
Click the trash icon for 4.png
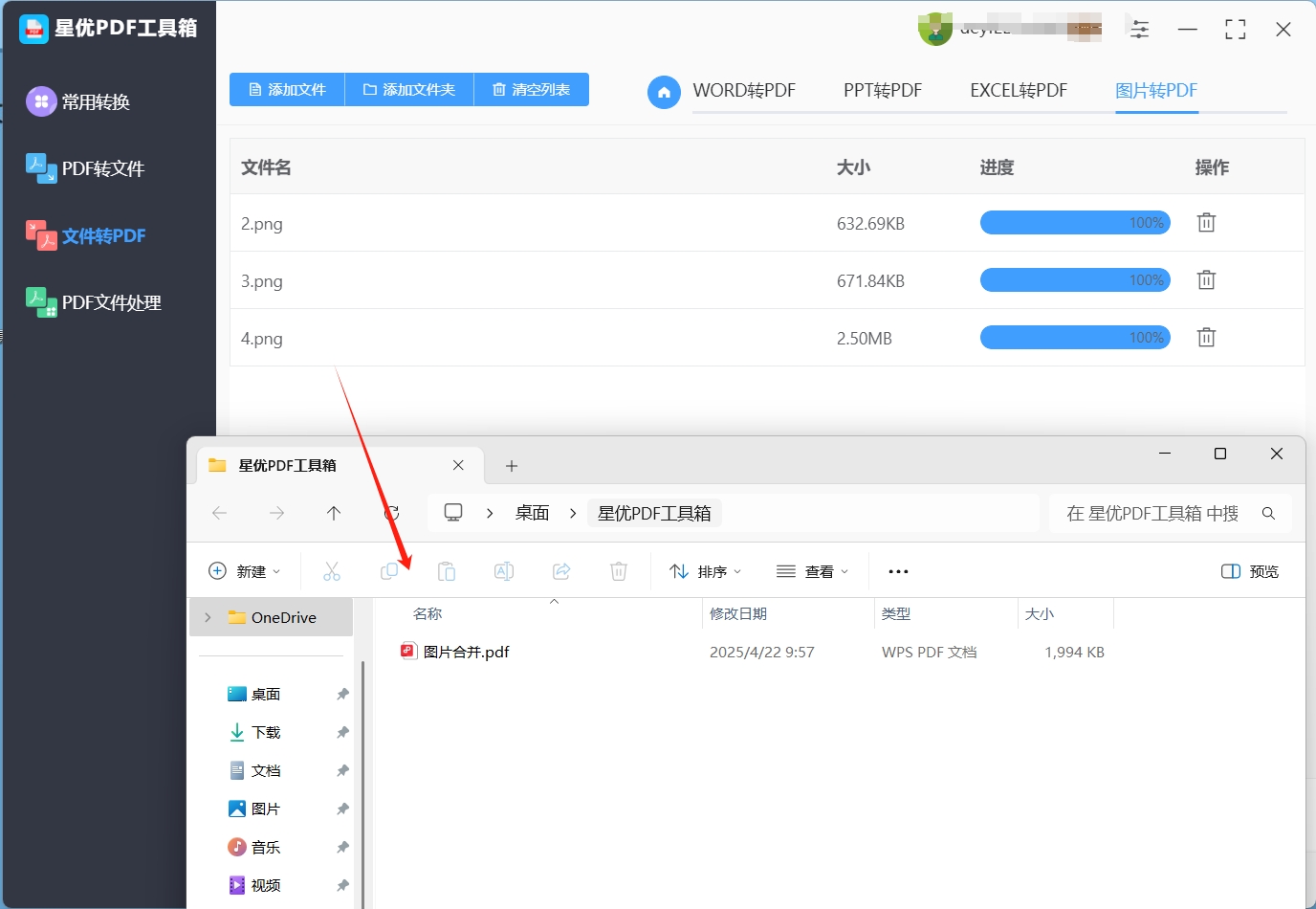[x=1206, y=338]
